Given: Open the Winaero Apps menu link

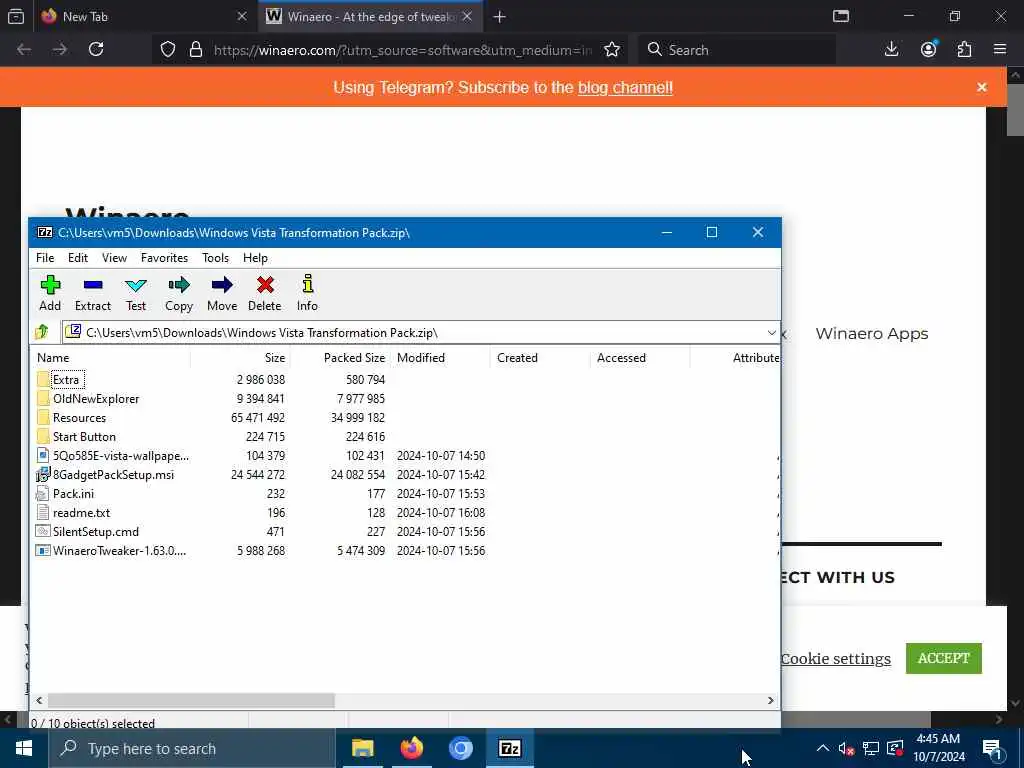Looking at the screenshot, I should pos(871,334).
